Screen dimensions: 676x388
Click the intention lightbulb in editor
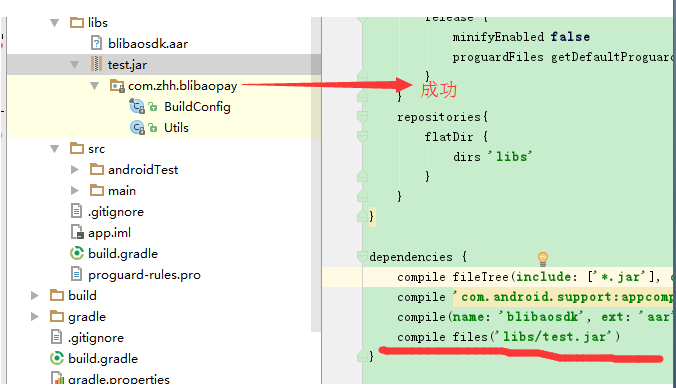click(x=543, y=259)
